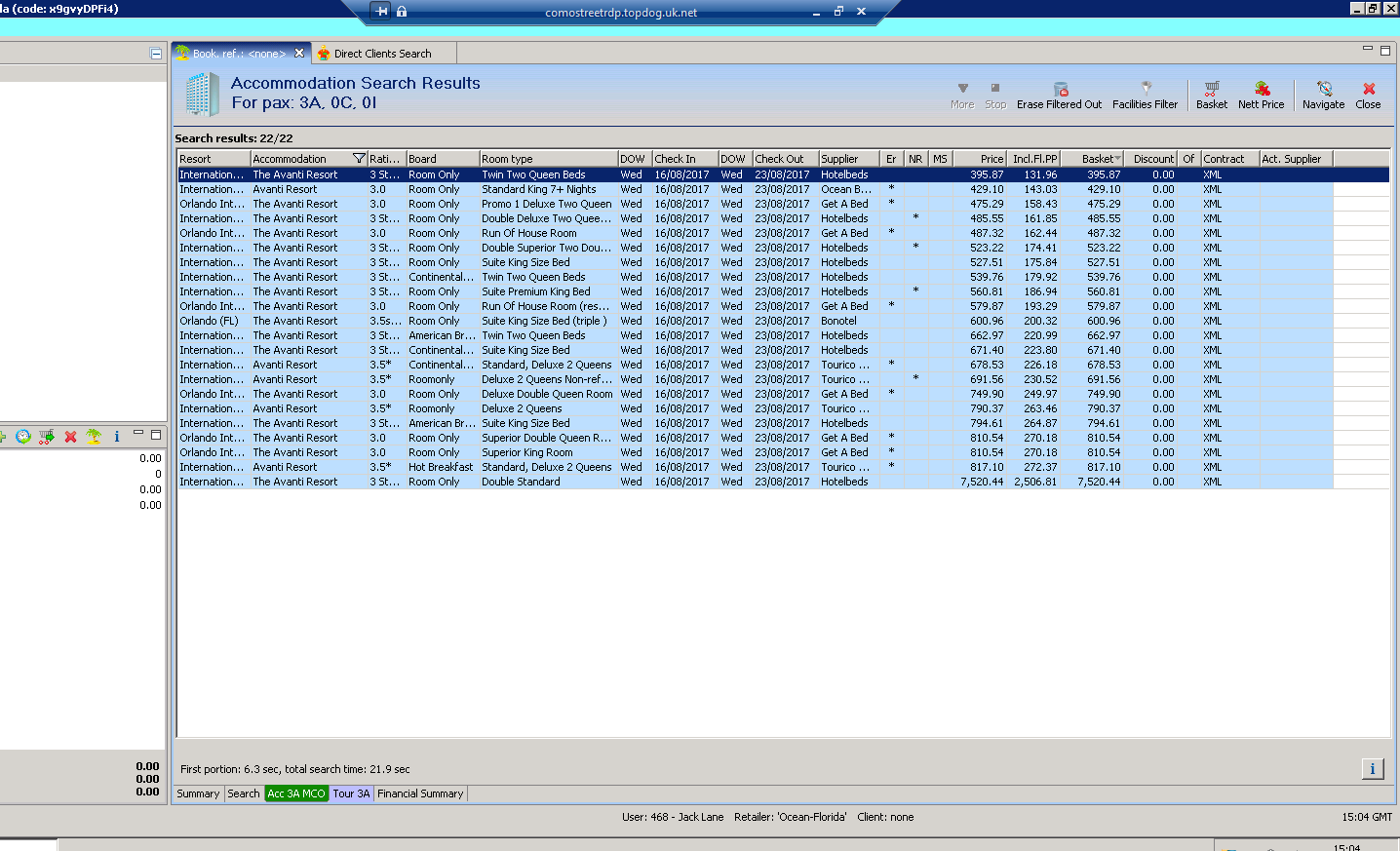The width and height of the screenshot is (1400, 851).
Task: Sort by the Board column header
Action: (x=443, y=159)
